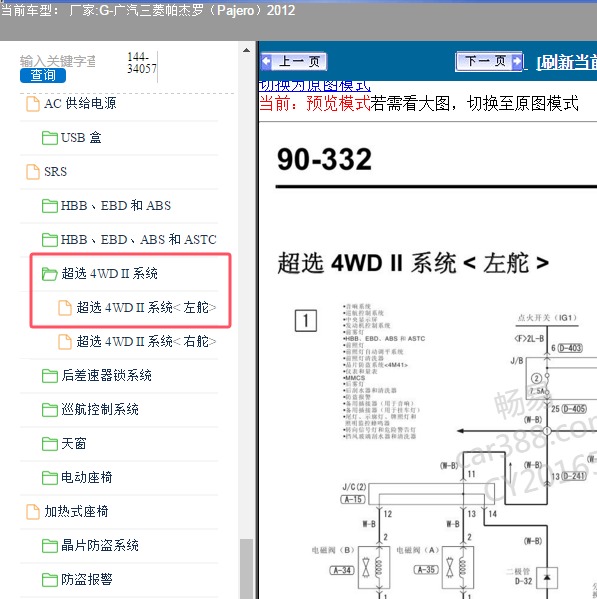The width and height of the screenshot is (597, 599).
Task: Expand HBB、EBD 和 ABS folder
Action: pos(116,206)
